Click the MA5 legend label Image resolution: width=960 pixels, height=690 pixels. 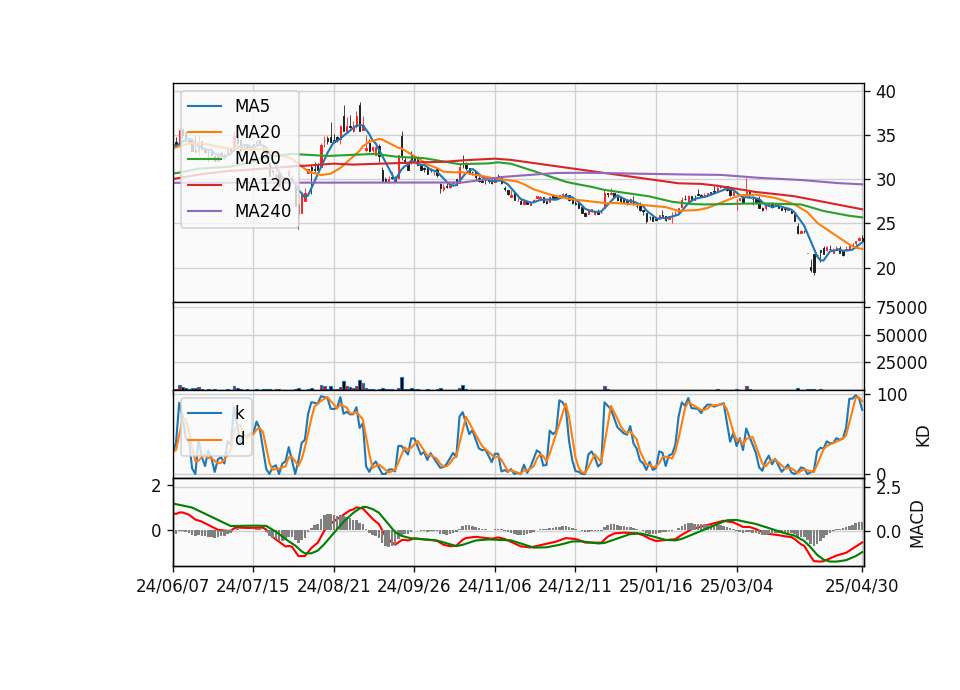252,106
